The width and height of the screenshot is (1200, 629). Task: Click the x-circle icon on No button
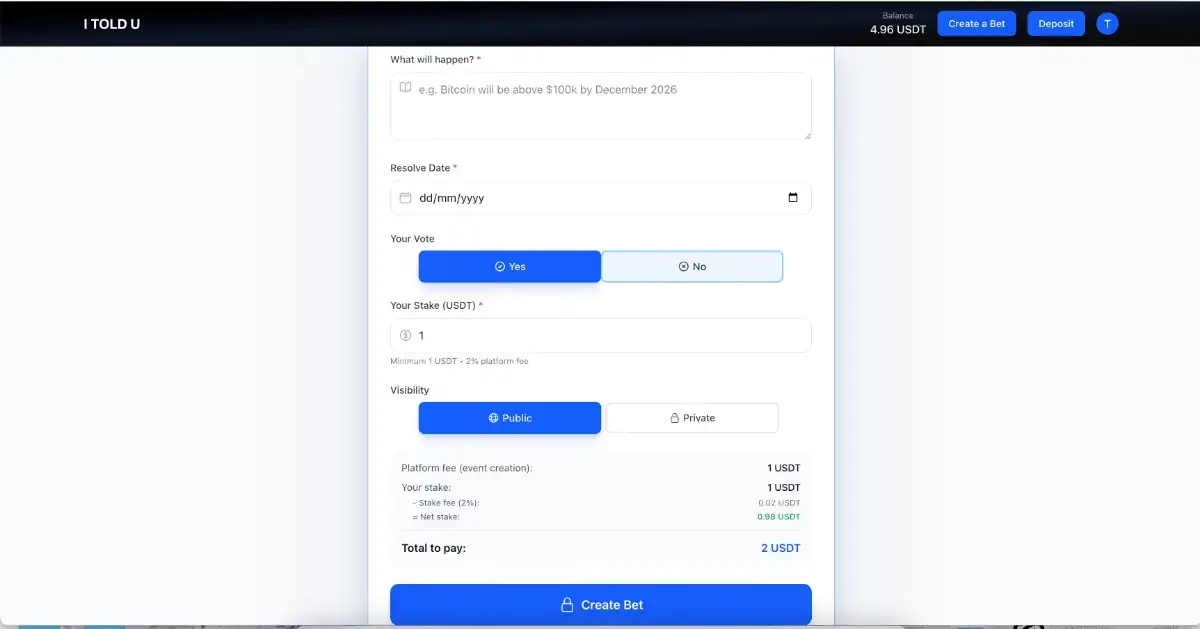tap(684, 267)
